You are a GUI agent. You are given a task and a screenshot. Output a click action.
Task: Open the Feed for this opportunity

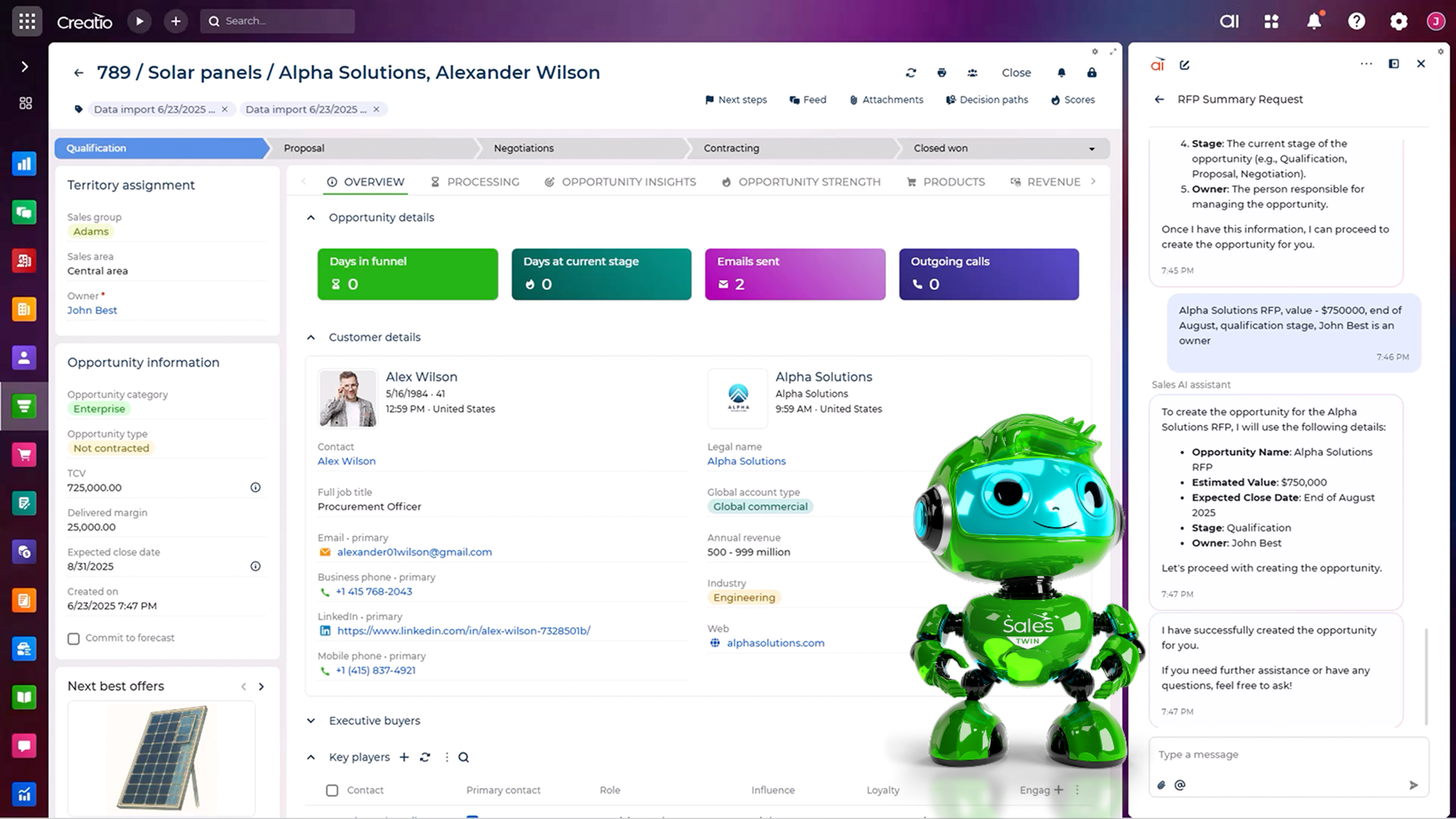pyautogui.click(x=807, y=99)
